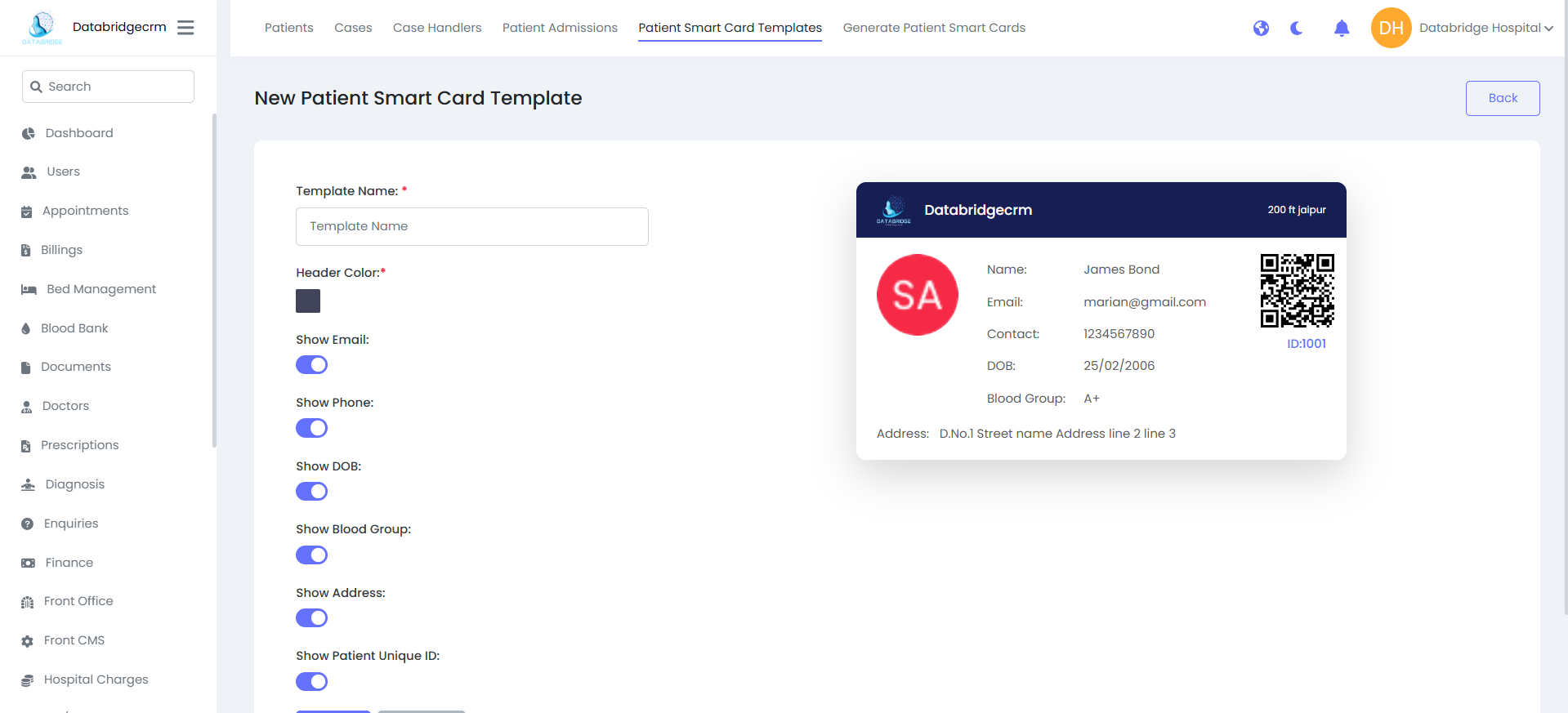Toggle the hamburger sidebar menu icon
1568x713 pixels.
[185, 28]
